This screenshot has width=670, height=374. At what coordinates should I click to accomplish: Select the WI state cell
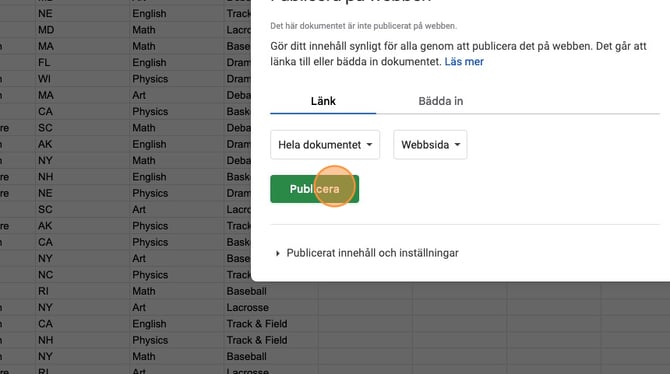(82, 79)
